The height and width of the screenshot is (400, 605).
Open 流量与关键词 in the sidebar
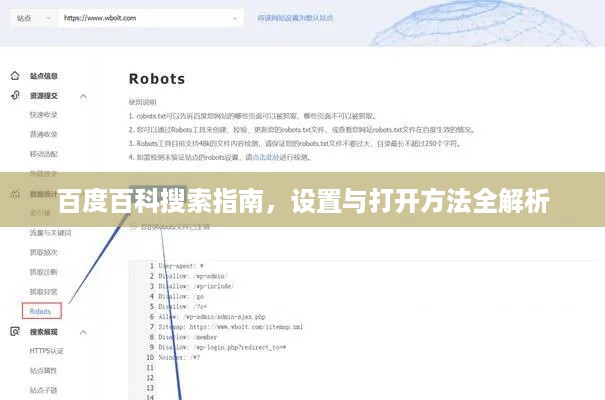(49, 233)
